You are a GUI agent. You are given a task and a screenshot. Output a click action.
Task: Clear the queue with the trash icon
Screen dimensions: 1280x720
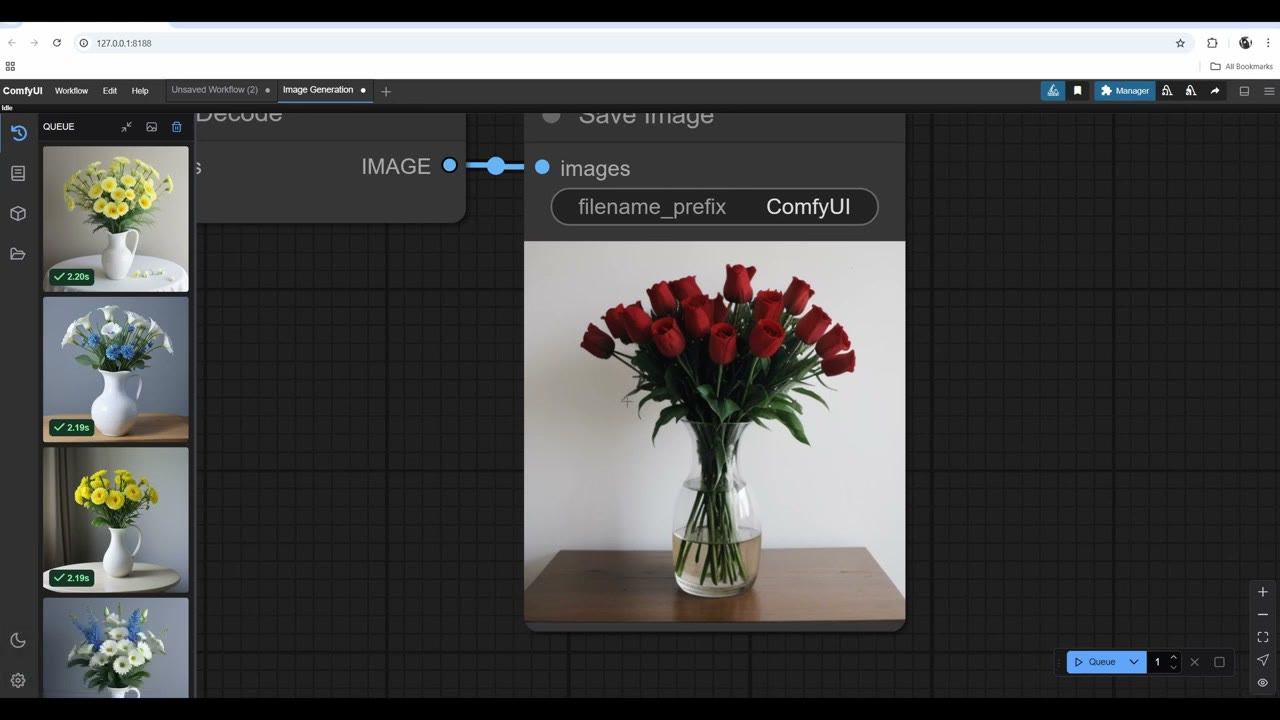177,127
